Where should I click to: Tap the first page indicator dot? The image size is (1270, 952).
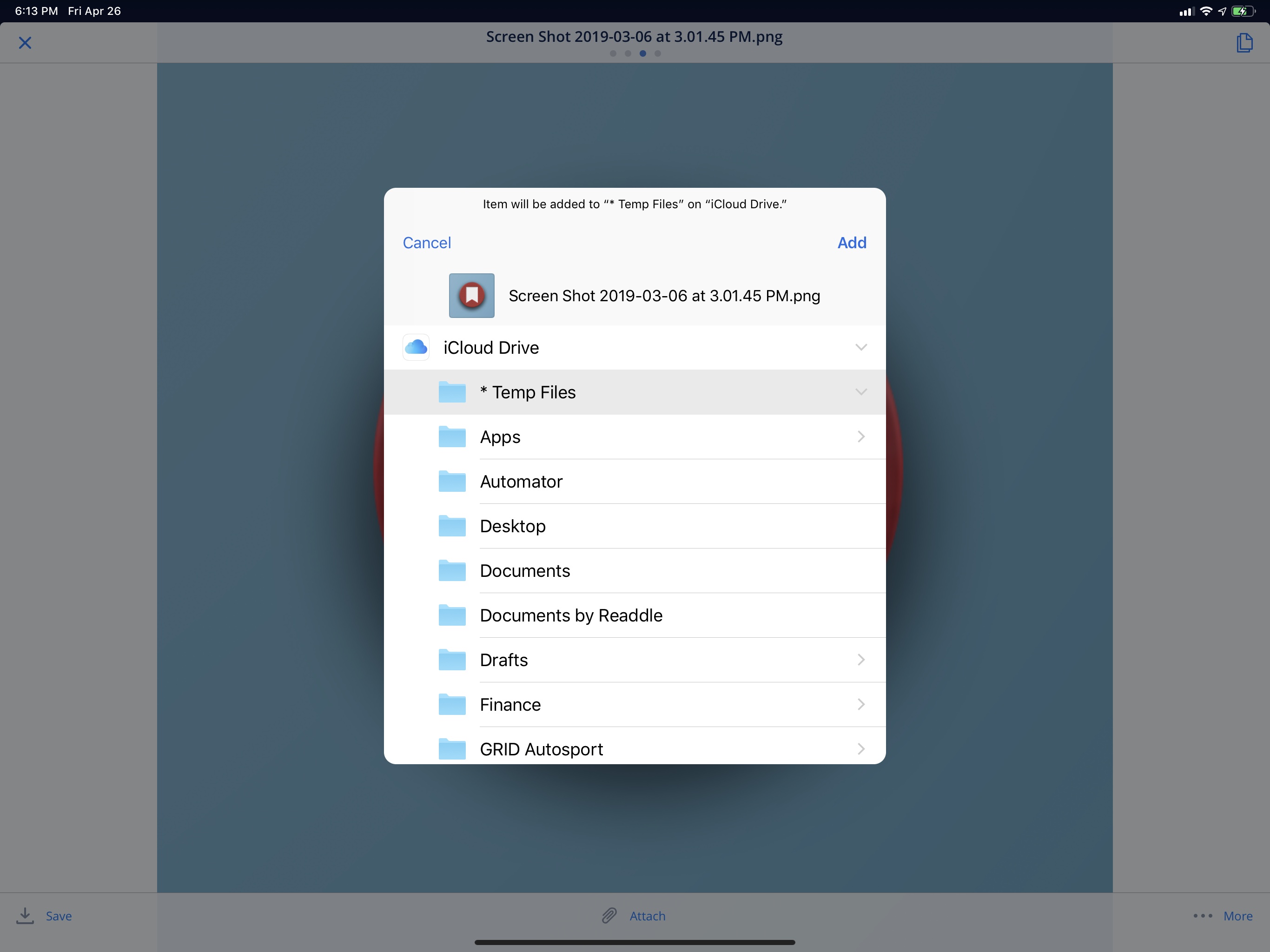(613, 53)
